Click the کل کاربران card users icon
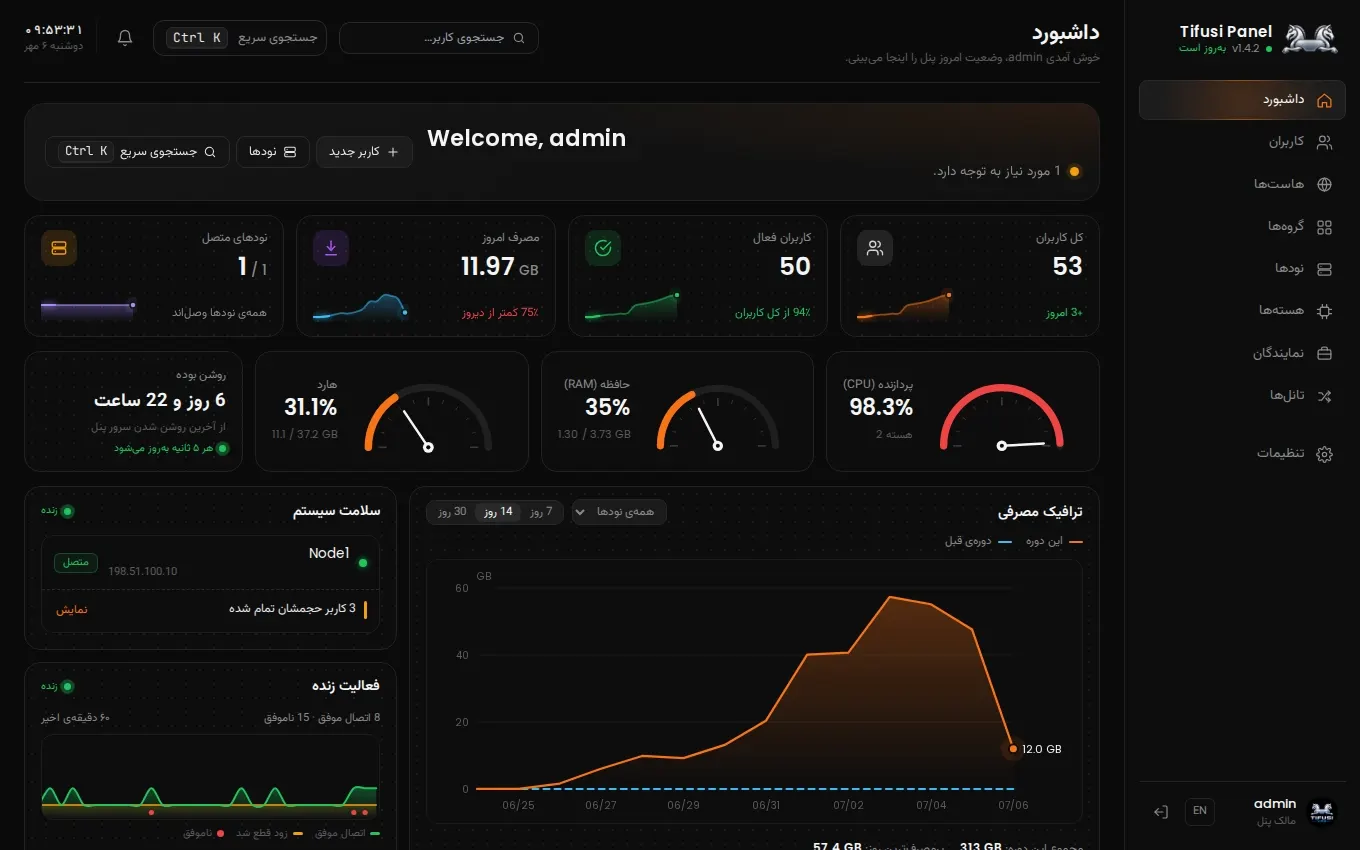 (875, 248)
